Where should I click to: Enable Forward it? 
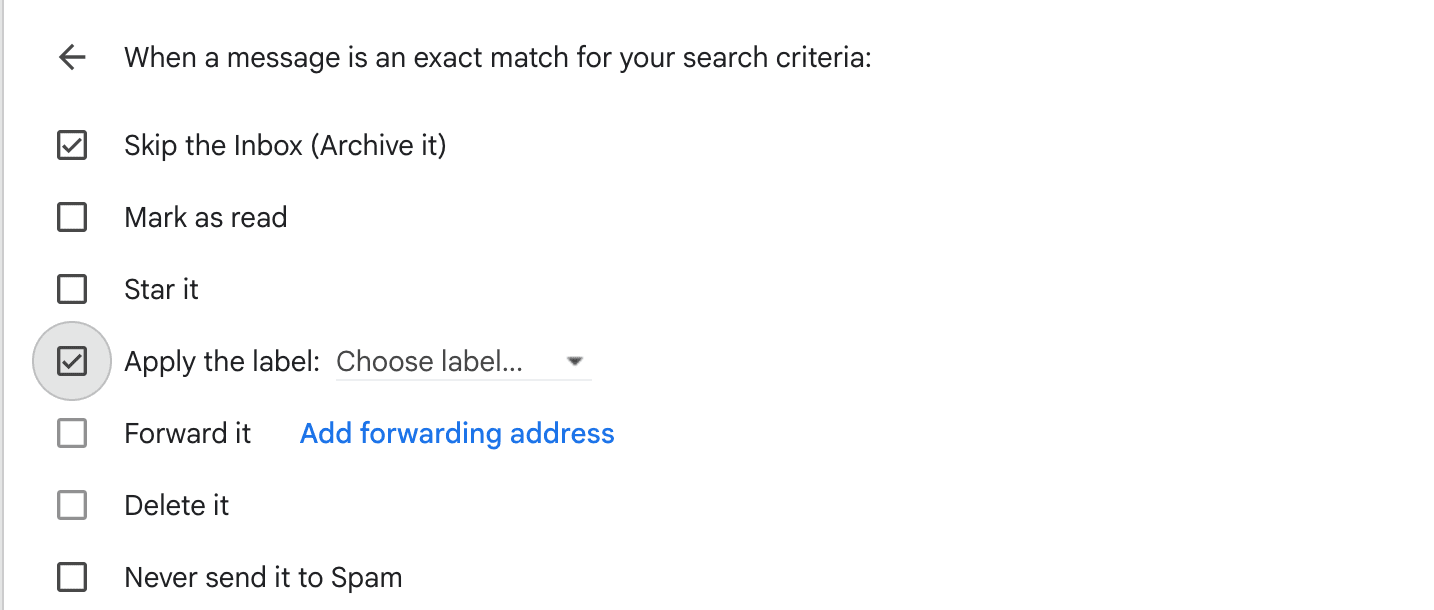71,433
